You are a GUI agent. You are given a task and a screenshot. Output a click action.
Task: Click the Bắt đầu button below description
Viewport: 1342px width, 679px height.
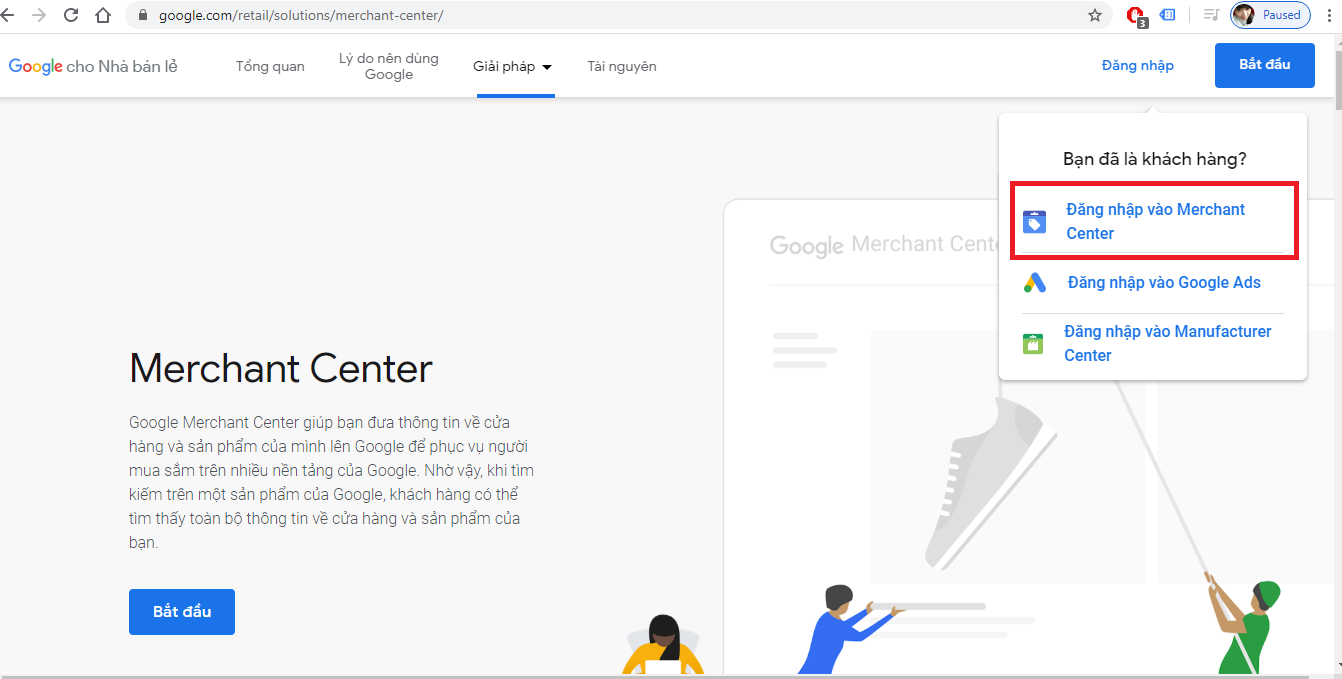pyautogui.click(x=182, y=612)
